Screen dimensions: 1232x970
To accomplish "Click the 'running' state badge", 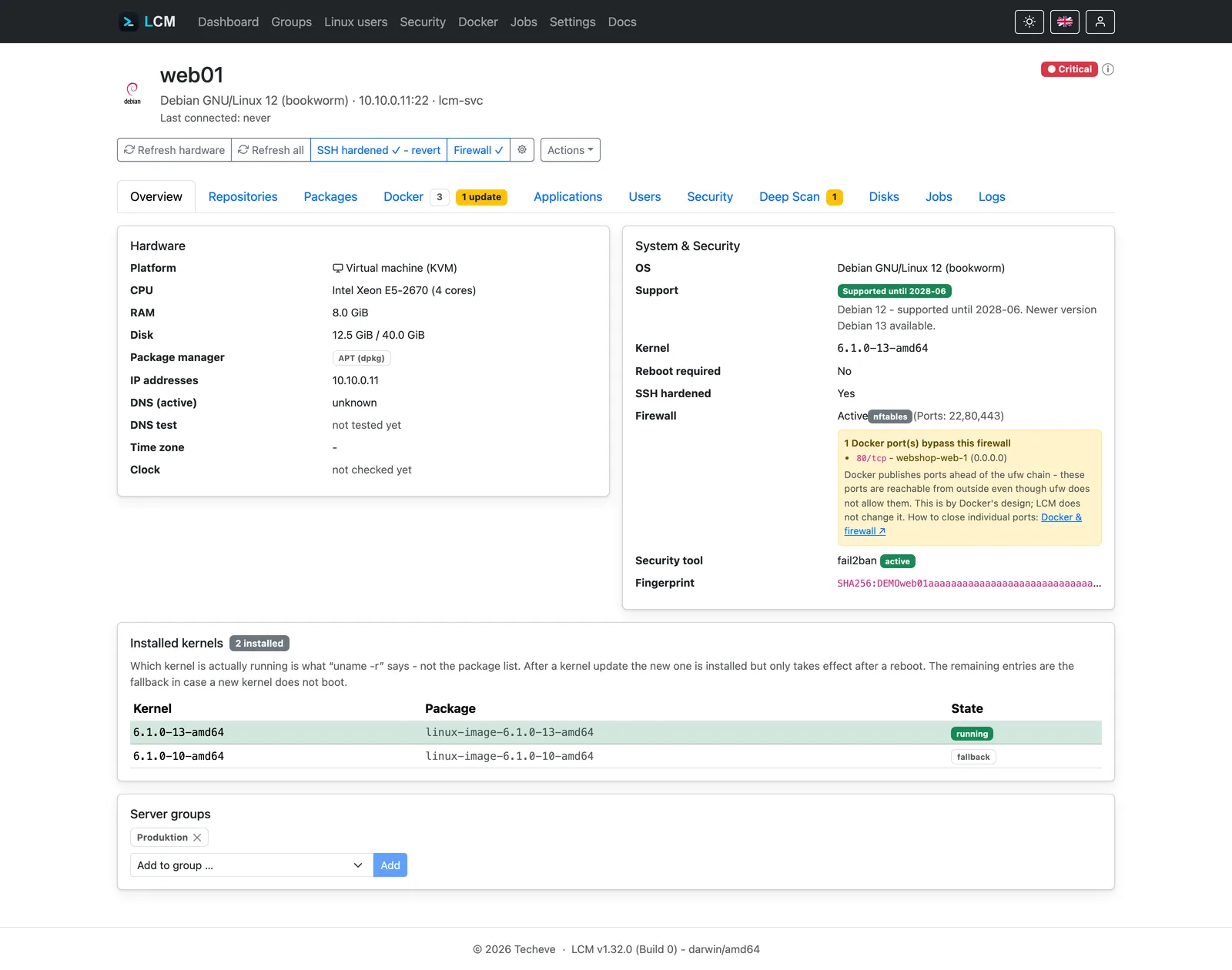I will [x=972, y=734].
